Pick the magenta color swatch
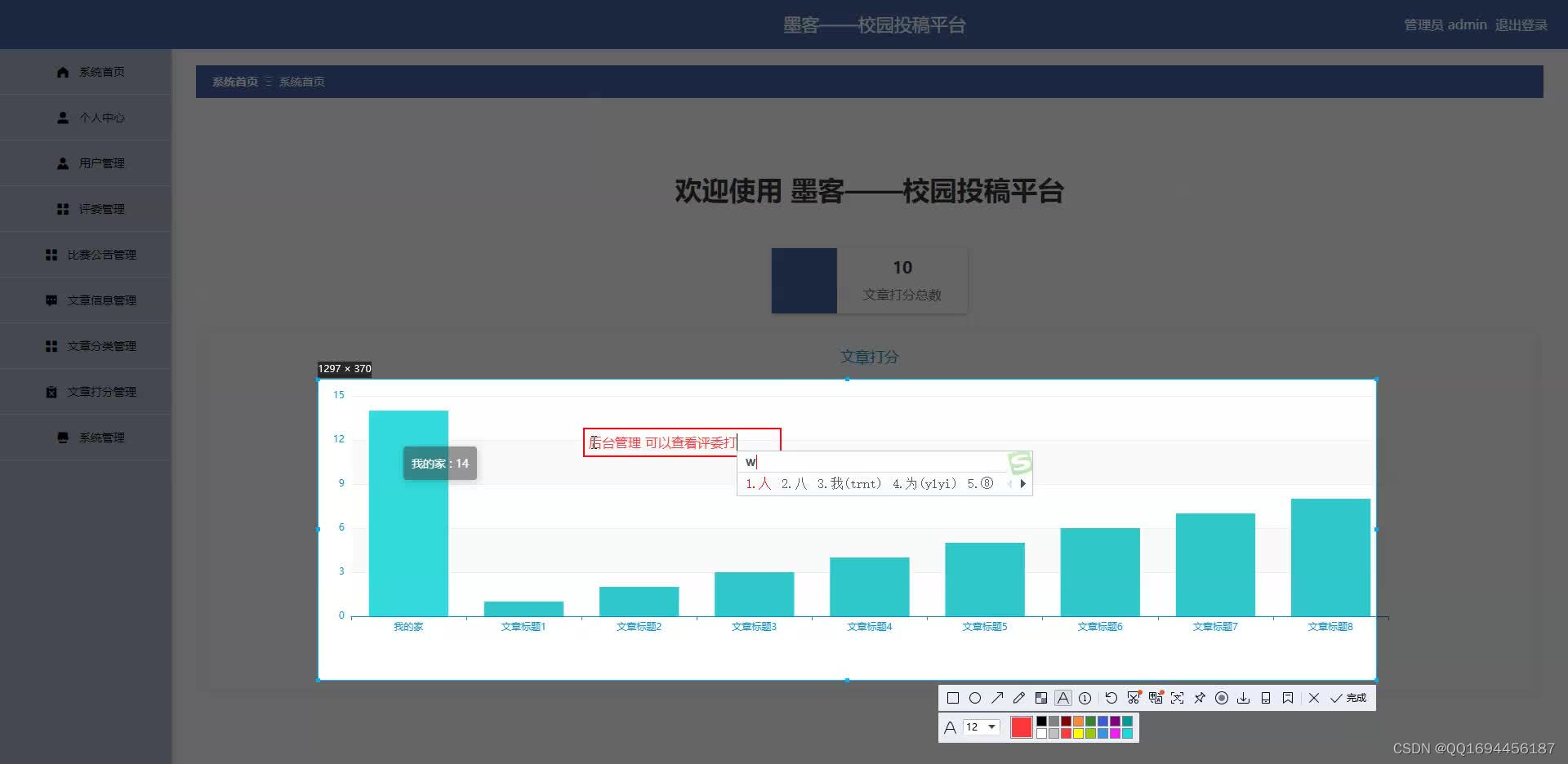1568x764 pixels. coord(1115,733)
